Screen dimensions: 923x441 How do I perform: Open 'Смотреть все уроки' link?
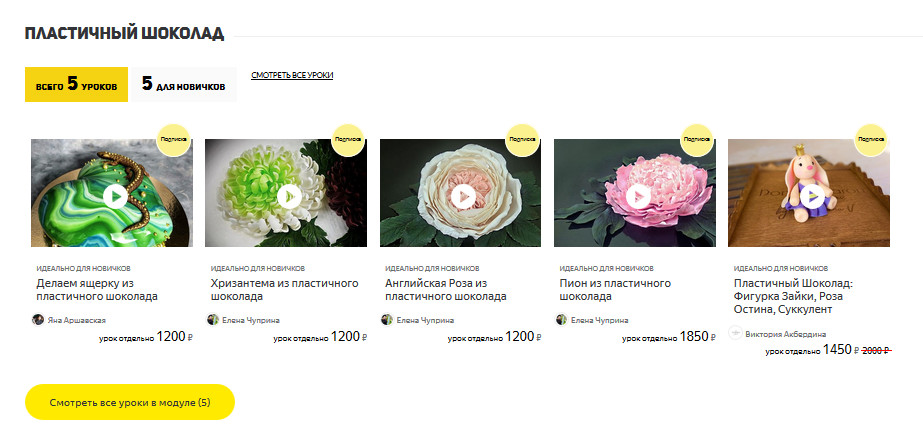tap(292, 75)
